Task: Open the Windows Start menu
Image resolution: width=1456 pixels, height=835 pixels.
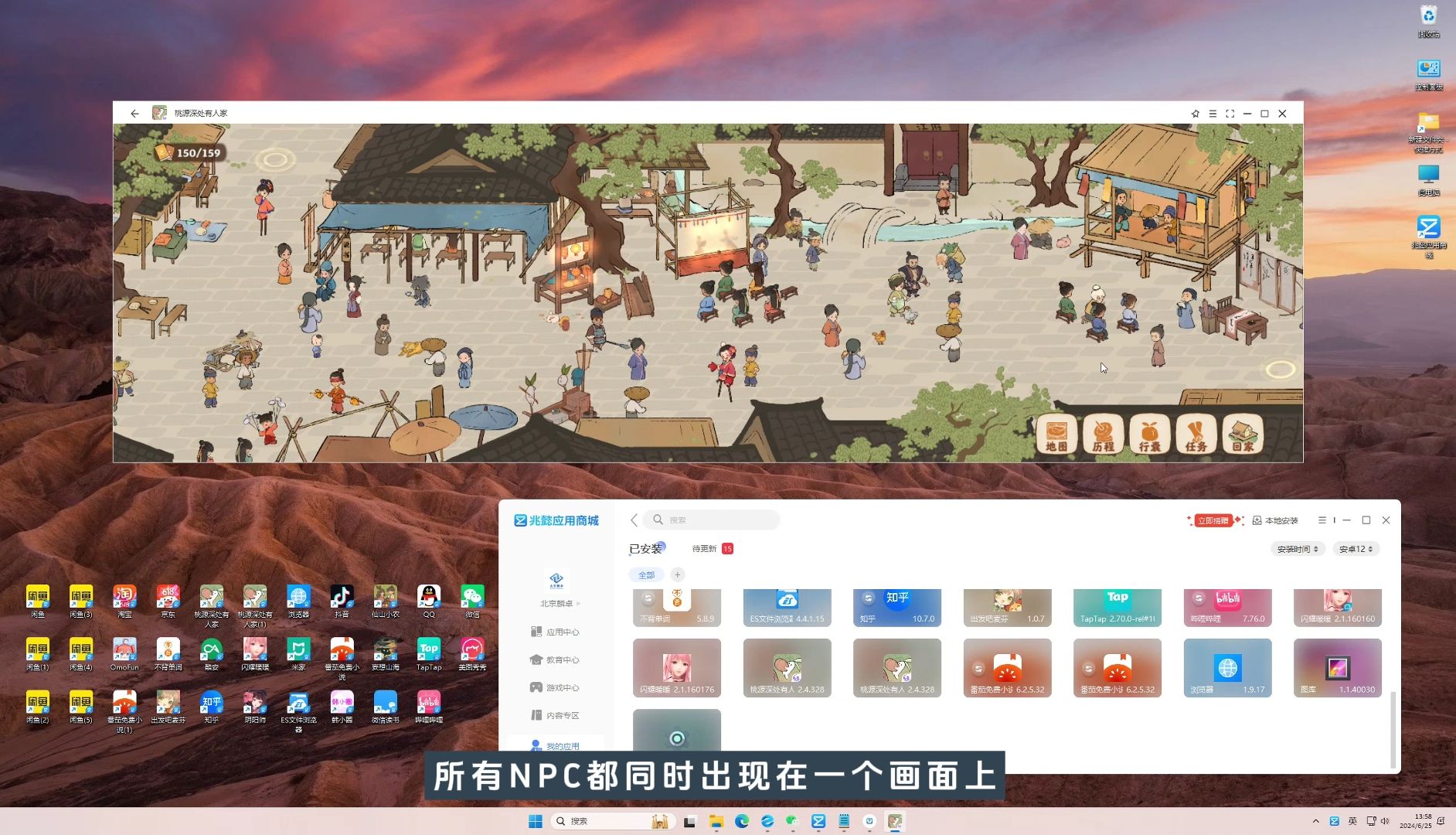Action: (x=535, y=821)
